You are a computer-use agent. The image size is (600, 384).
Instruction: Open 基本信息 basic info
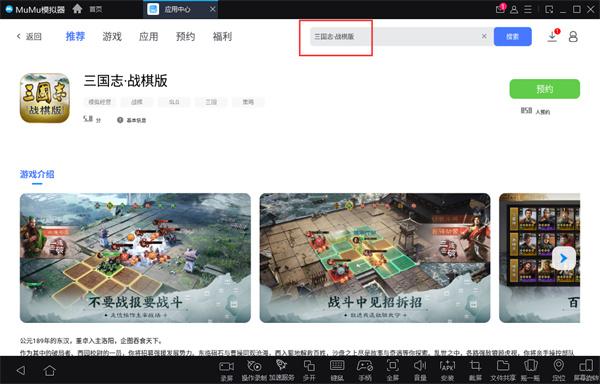point(132,120)
